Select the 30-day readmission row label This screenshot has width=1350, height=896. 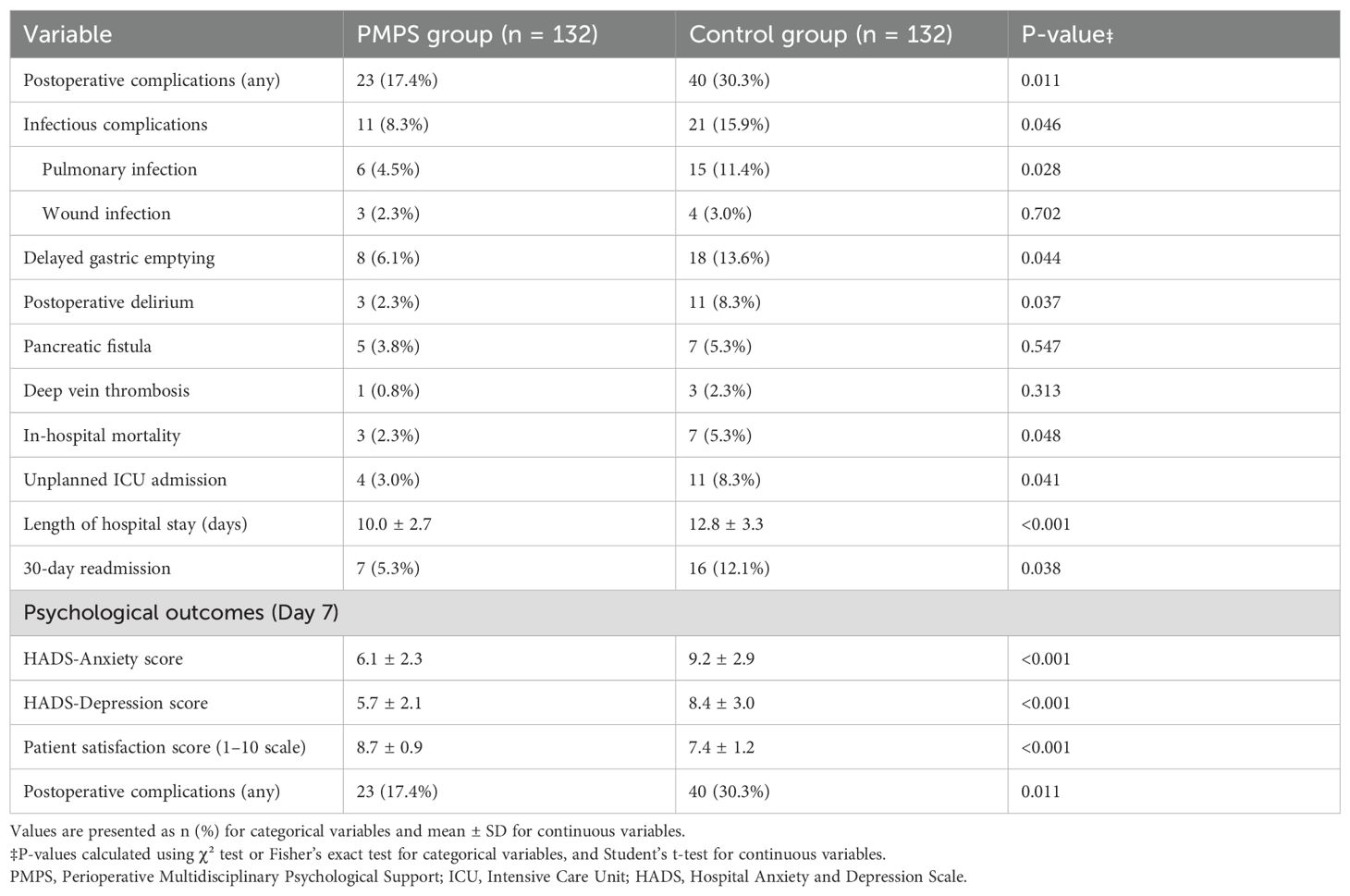point(97,569)
